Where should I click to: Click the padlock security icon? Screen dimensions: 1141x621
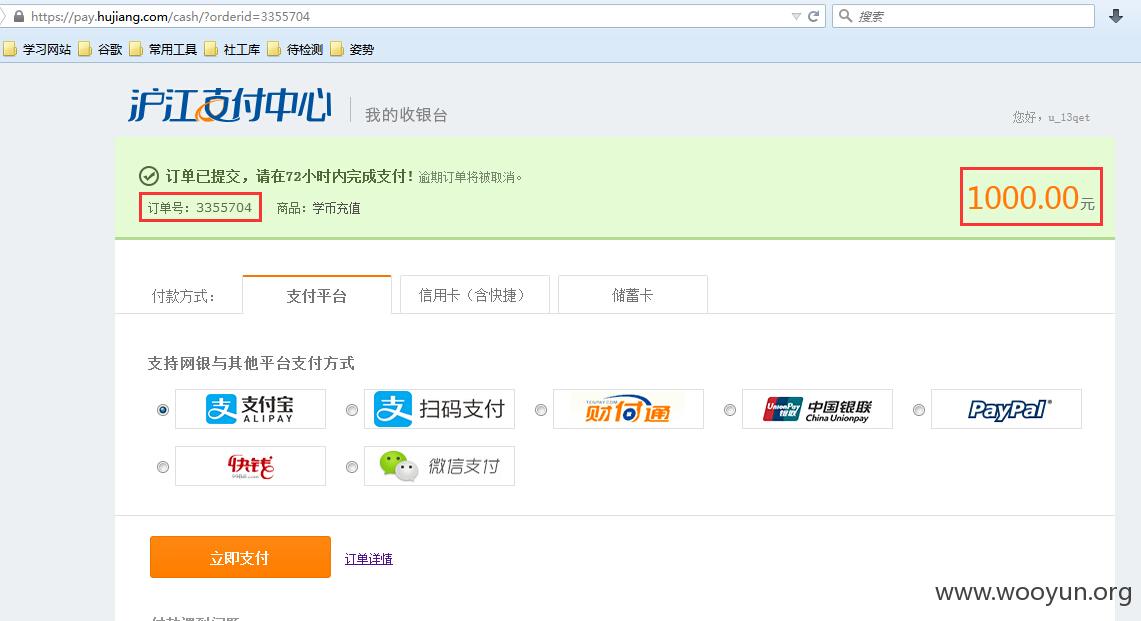[19, 16]
